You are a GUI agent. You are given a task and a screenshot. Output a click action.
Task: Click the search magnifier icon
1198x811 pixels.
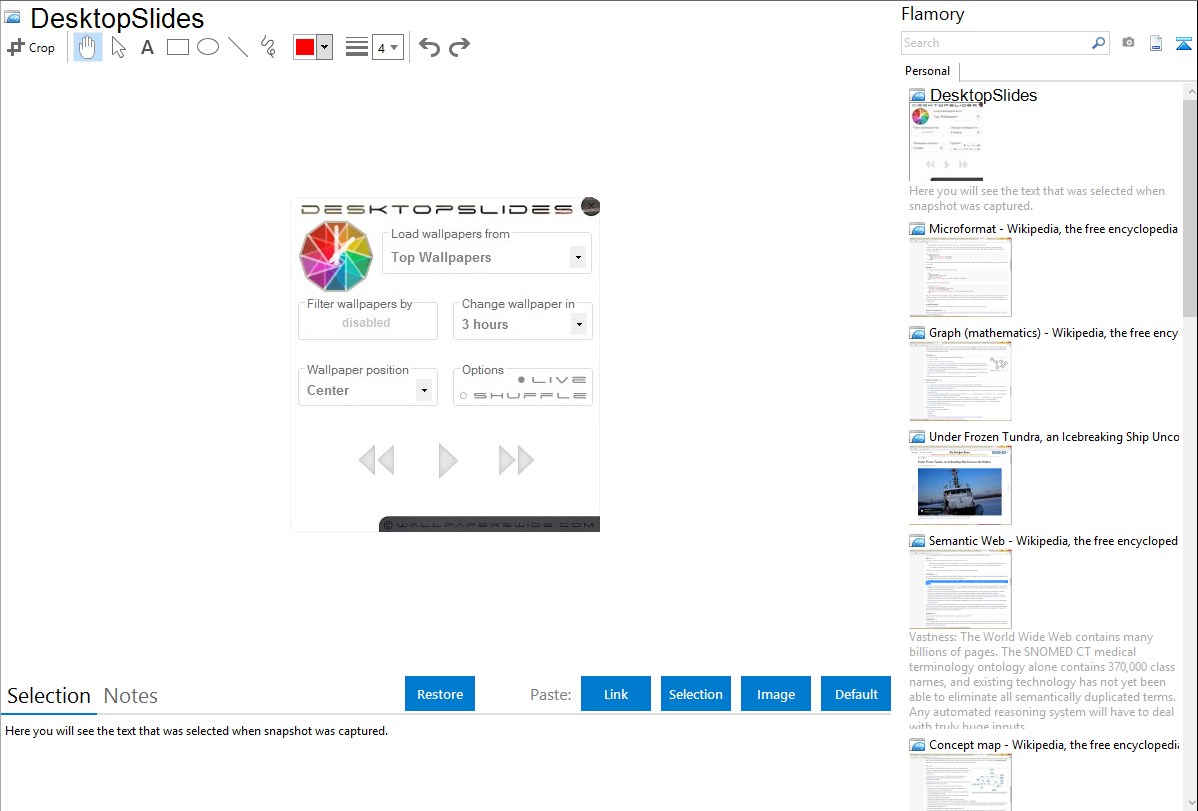pyautogui.click(x=1099, y=43)
